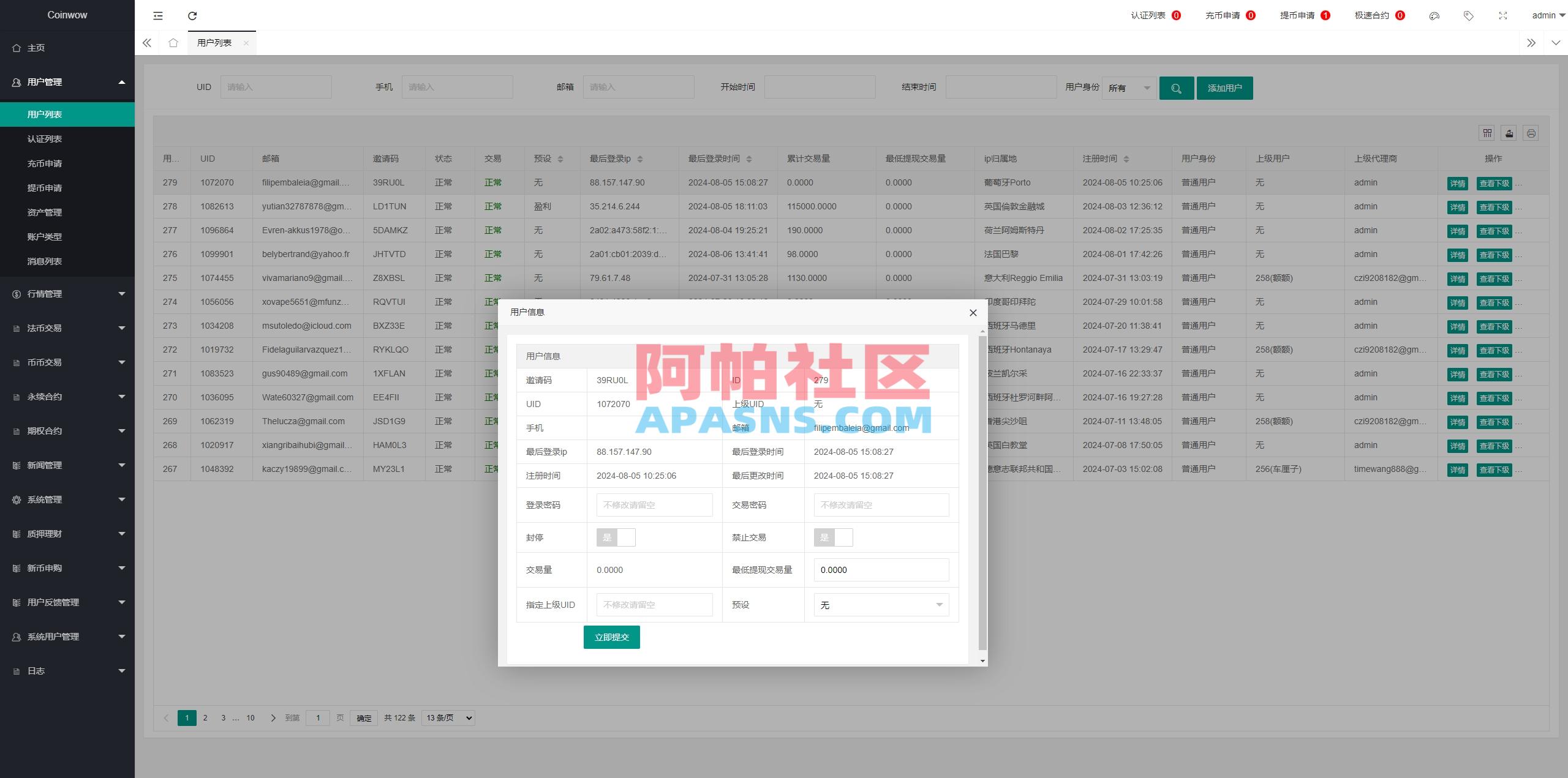Close the 用户列表 tab with its x

point(246,43)
